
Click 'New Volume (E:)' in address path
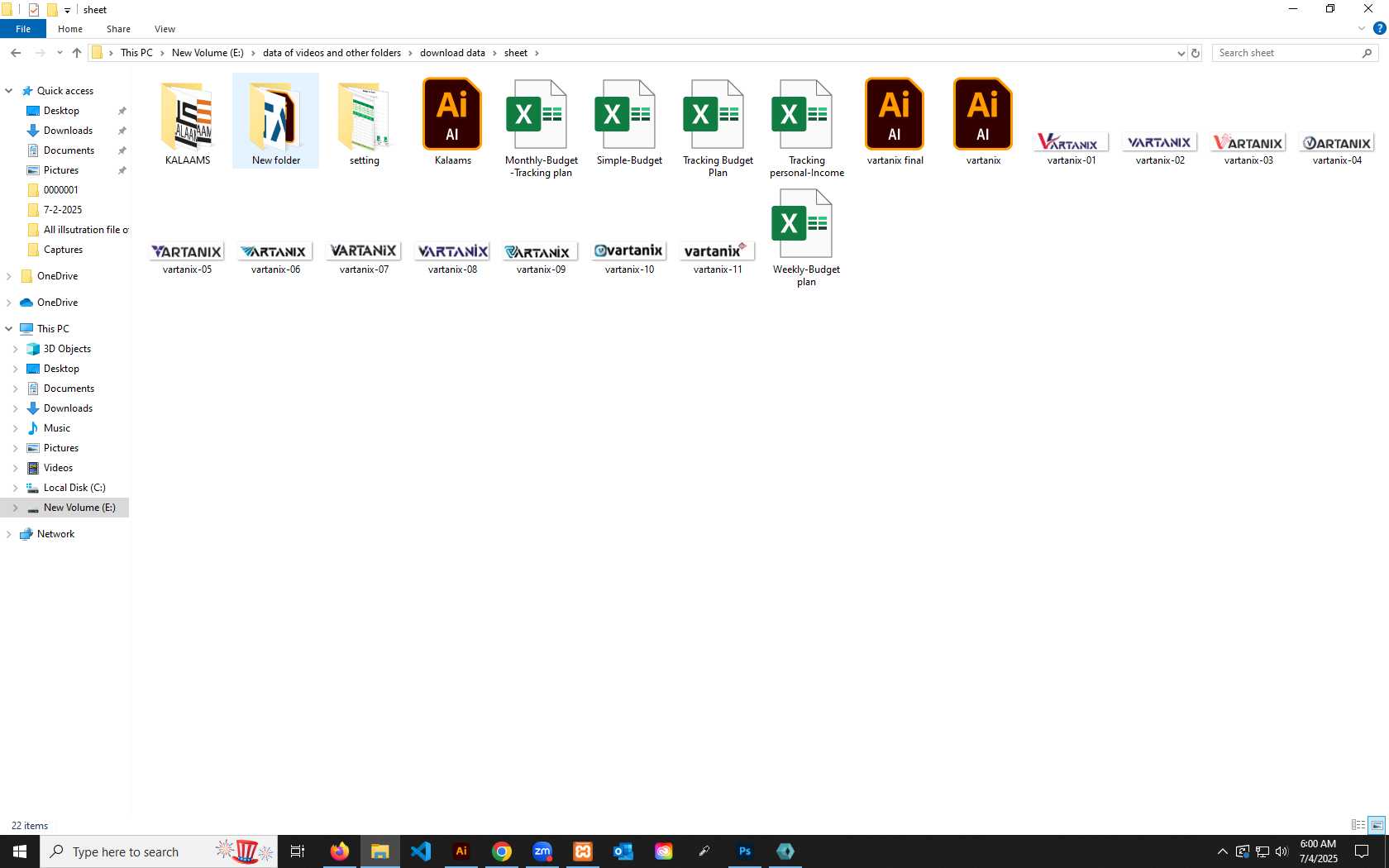tap(208, 53)
